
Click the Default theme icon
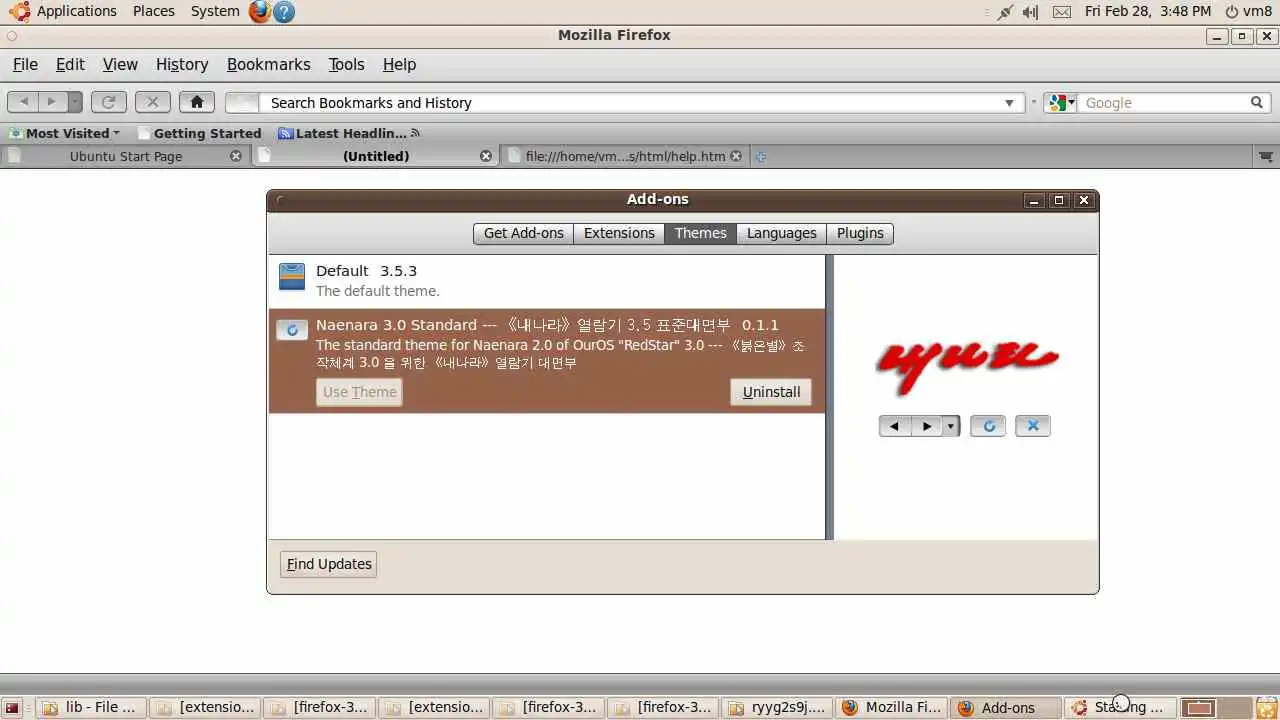pos(292,277)
